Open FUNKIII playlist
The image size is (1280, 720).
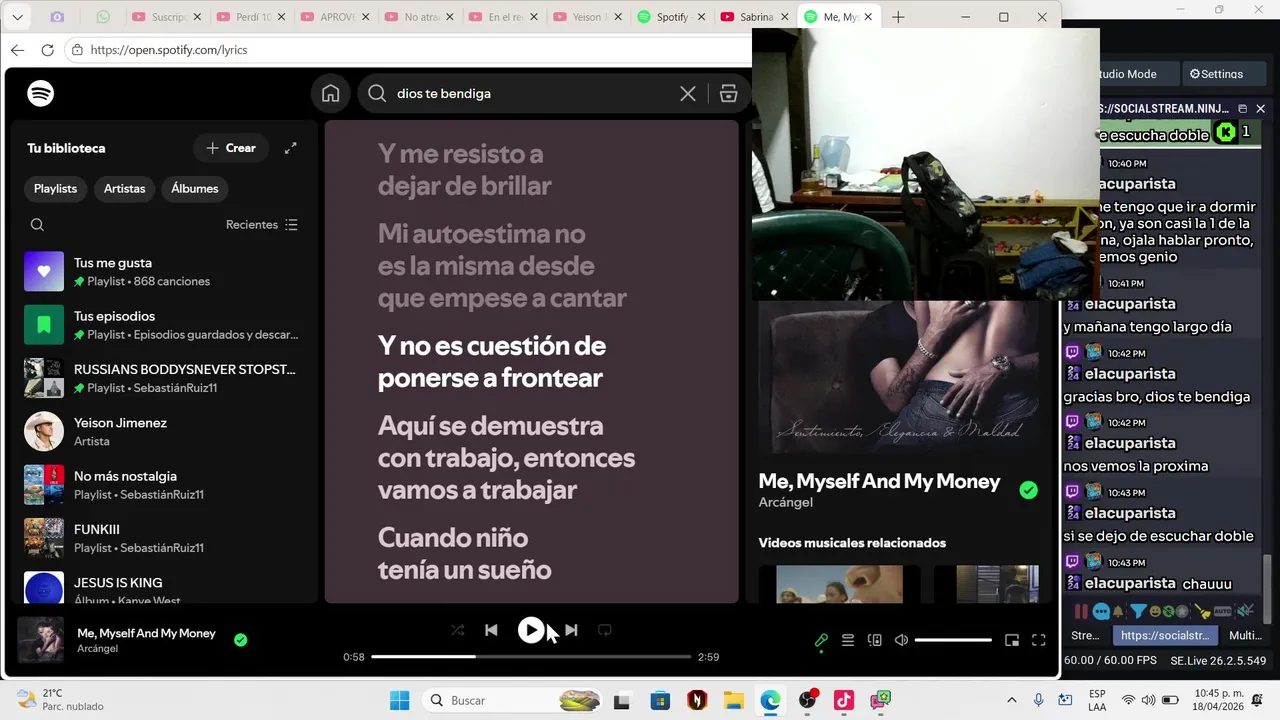tap(162, 538)
